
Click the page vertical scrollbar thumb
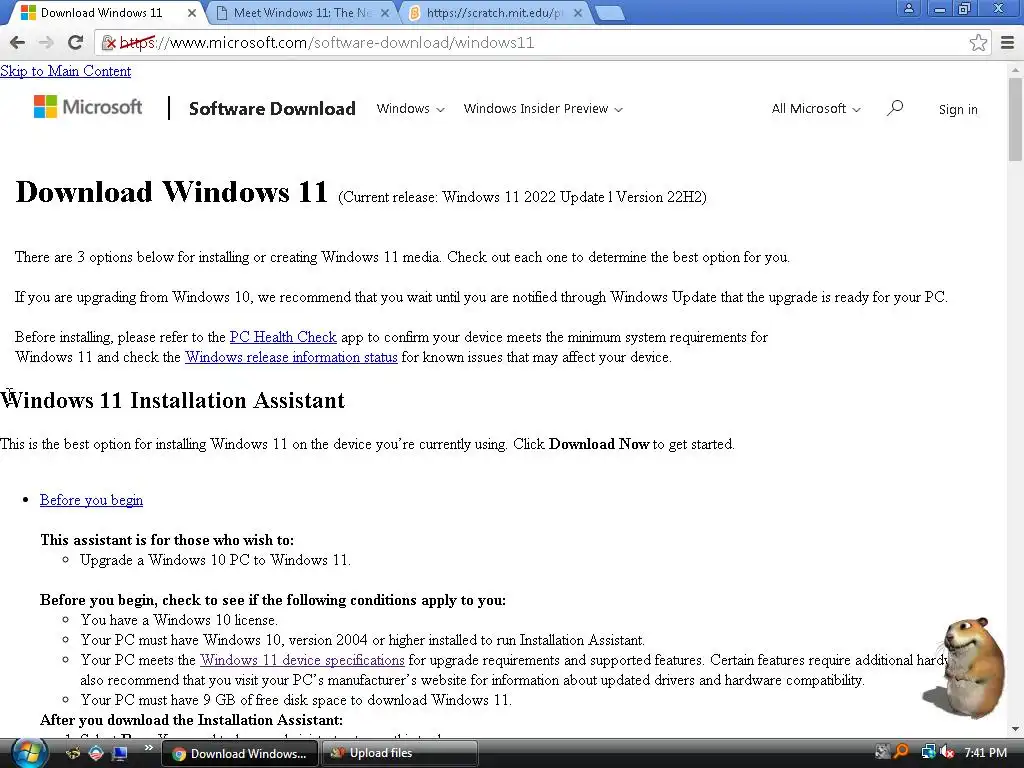[x=1015, y=119]
